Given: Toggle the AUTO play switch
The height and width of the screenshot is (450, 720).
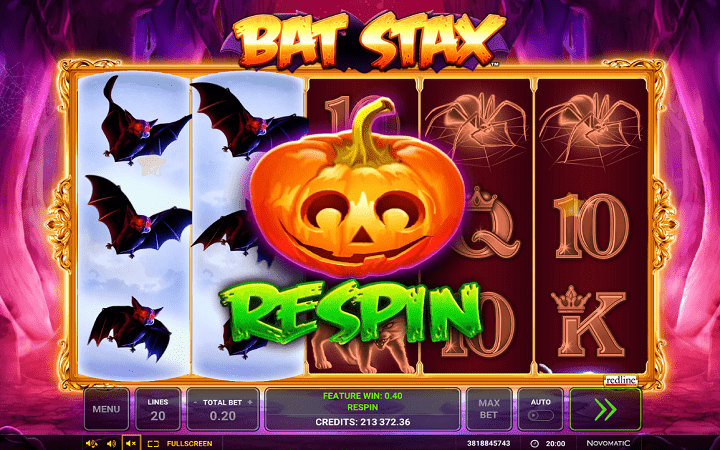Looking at the screenshot, I should click(x=540, y=415).
